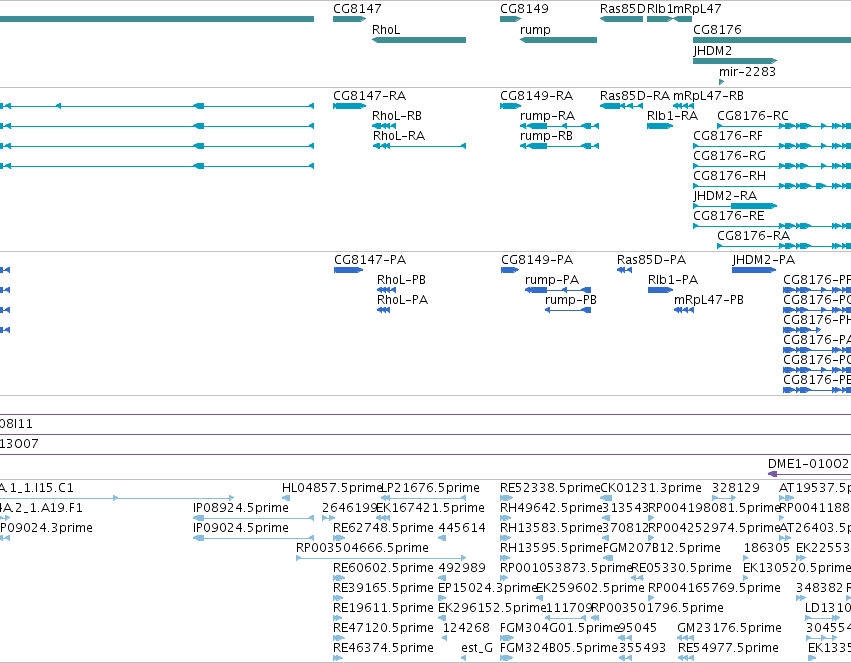
Task: Select the CG8176-RC transcript label
Action: pyautogui.click(x=753, y=116)
